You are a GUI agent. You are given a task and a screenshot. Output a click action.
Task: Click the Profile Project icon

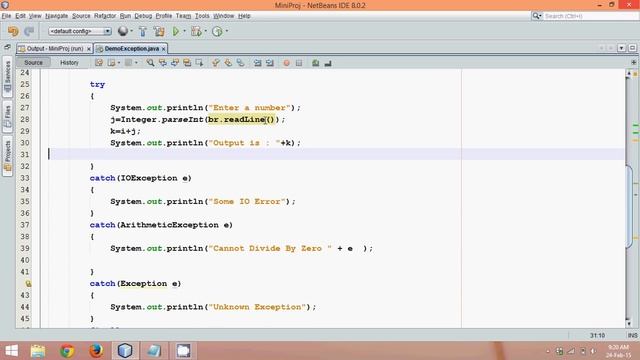(217, 31)
